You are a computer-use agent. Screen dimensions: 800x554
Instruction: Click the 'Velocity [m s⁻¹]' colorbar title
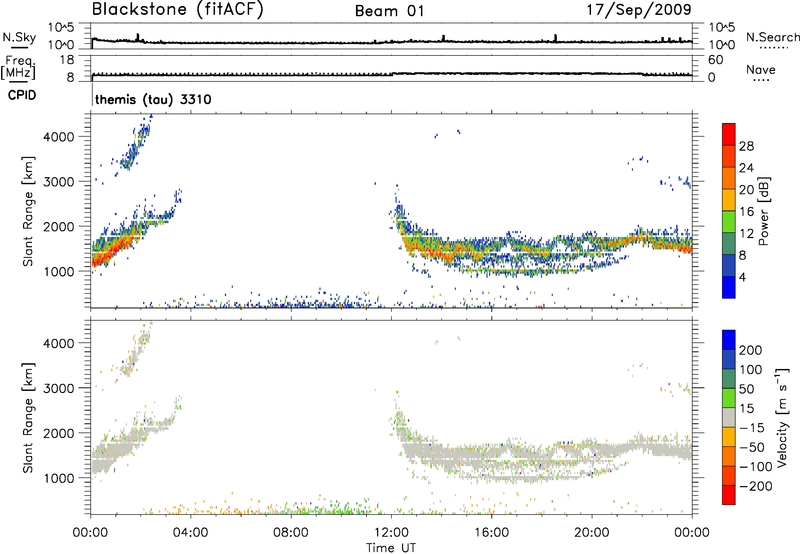pos(782,417)
